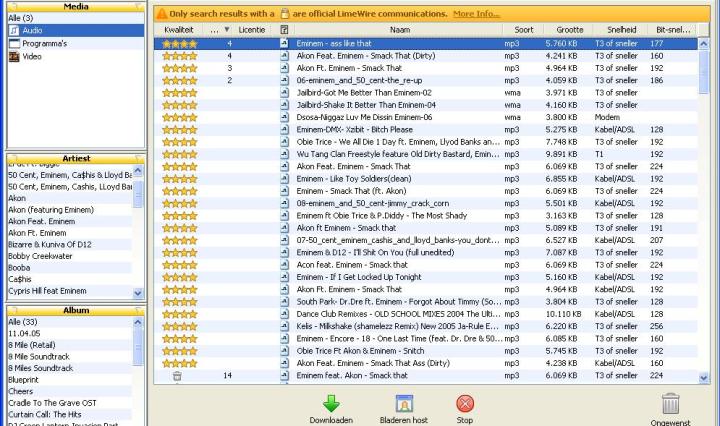The height and width of the screenshot is (426, 720).
Task: Collapse the Album panel with right arrow
Action: pos(140,311)
